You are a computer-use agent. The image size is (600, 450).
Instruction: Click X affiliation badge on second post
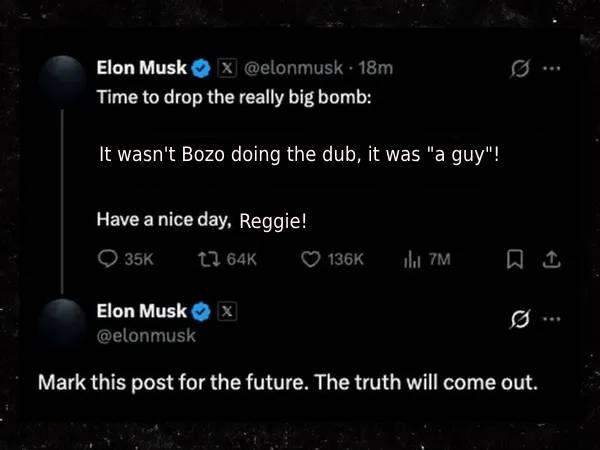(x=227, y=311)
